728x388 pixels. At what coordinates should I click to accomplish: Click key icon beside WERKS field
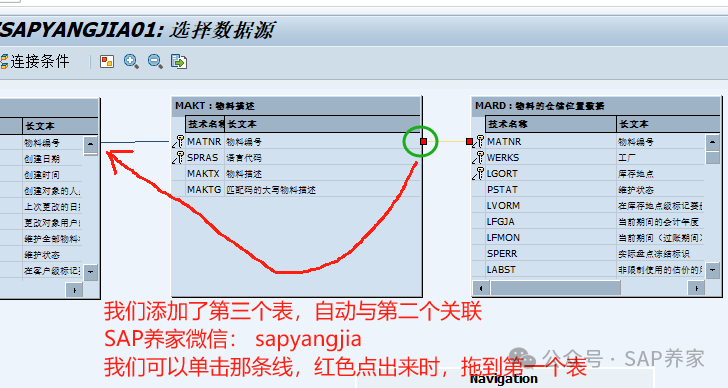coord(479,158)
